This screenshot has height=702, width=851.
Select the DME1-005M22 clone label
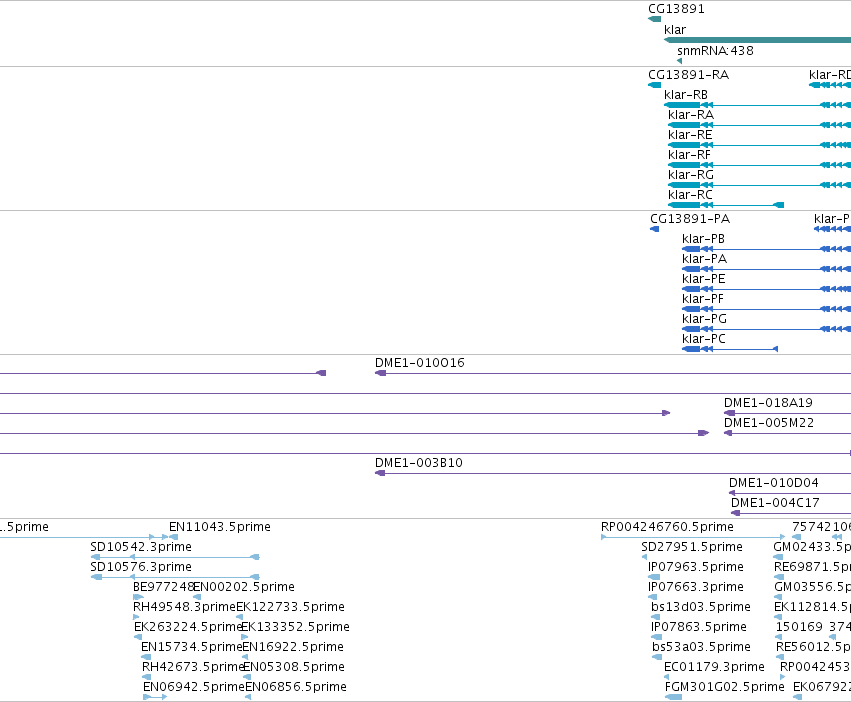tap(769, 423)
